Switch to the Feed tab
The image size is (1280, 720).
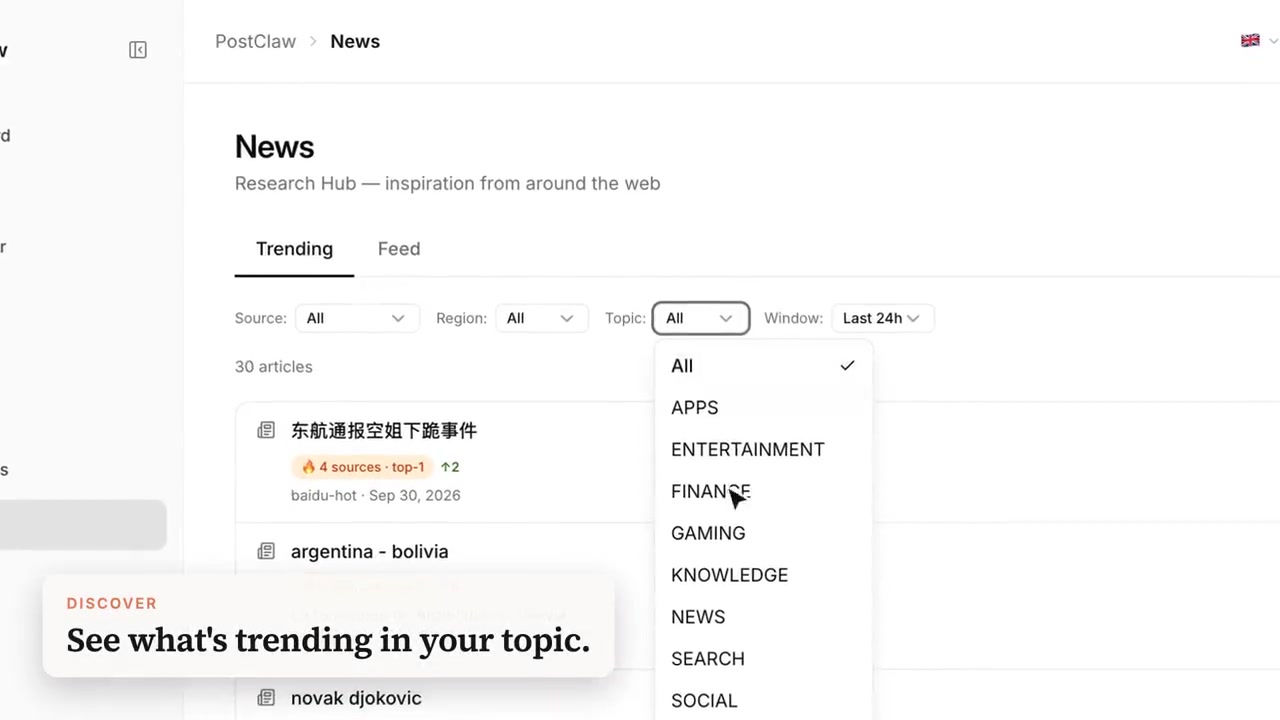[x=399, y=249]
